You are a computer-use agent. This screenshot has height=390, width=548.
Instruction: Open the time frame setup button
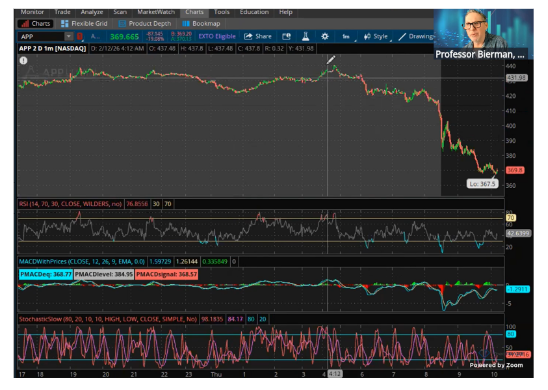tap(346, 36)
